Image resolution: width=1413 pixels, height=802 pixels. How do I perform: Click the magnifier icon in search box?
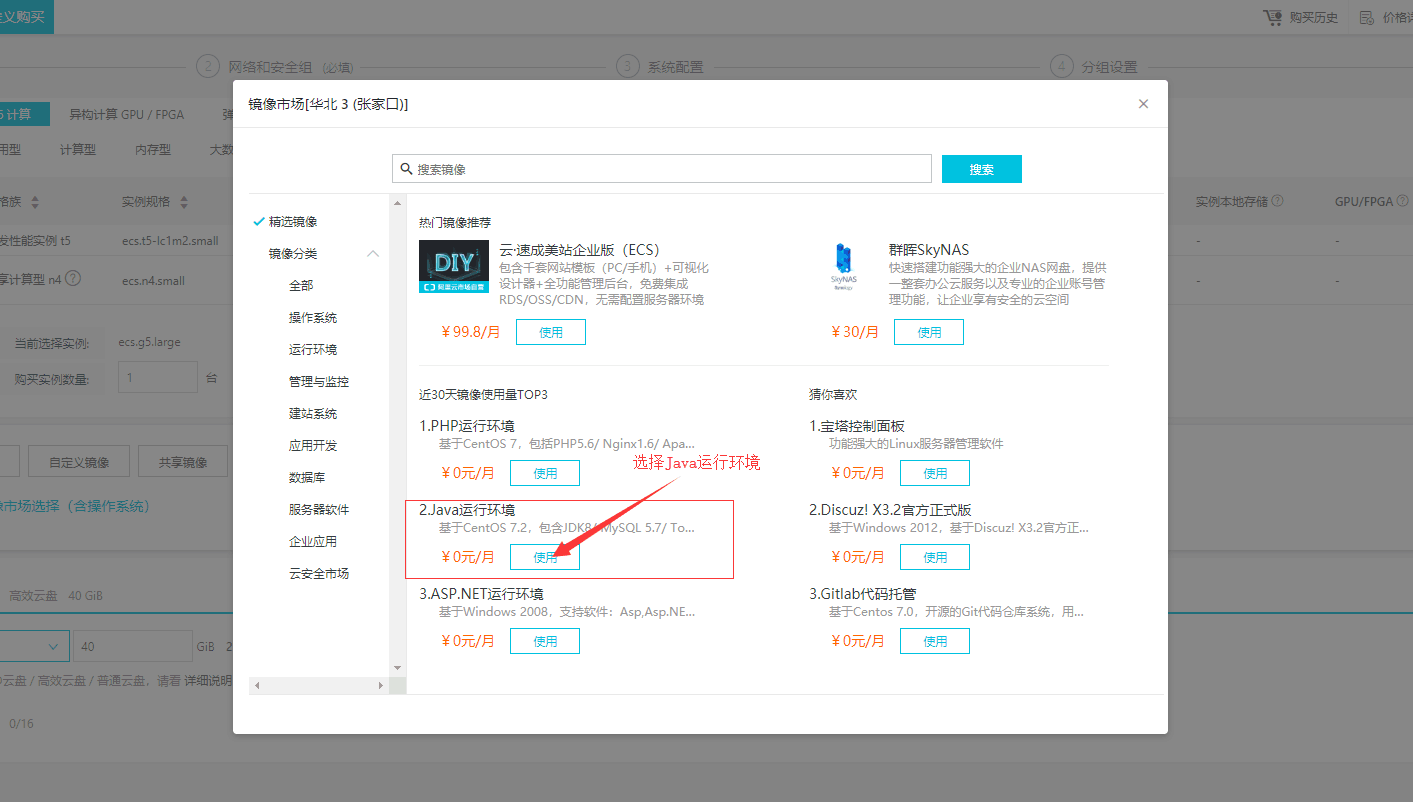[406, 169]
